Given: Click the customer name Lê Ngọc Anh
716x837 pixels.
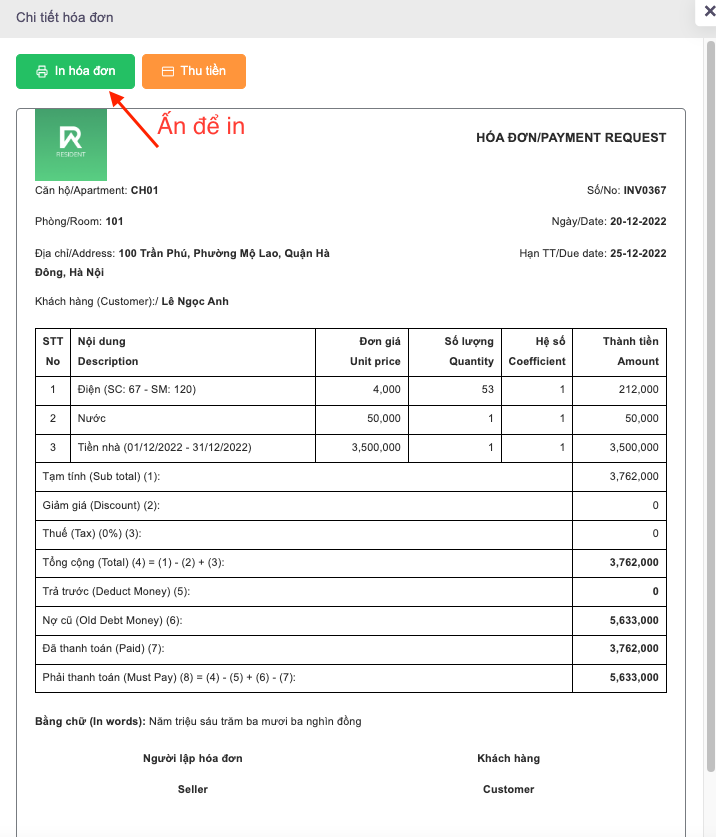Looking at the screenshot, I should 195,301.
